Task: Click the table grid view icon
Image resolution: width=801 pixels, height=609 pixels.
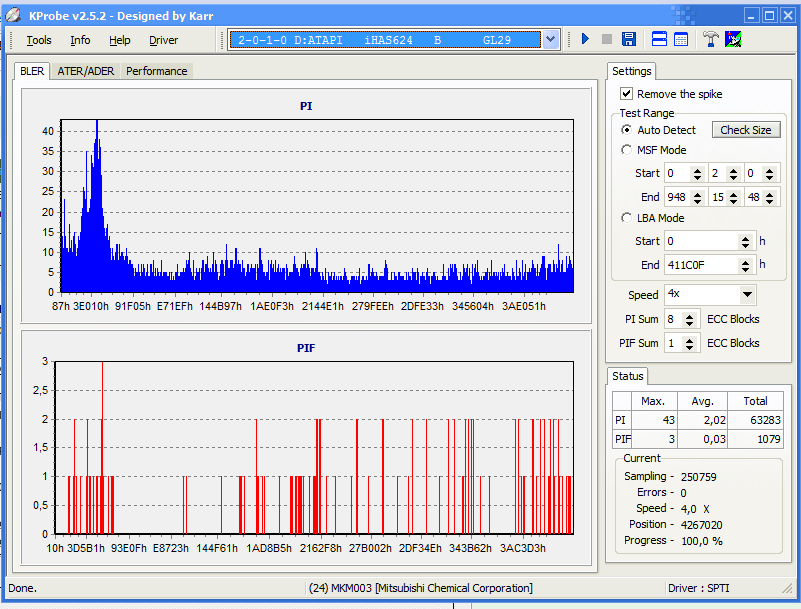Action: tap(681, 39)
